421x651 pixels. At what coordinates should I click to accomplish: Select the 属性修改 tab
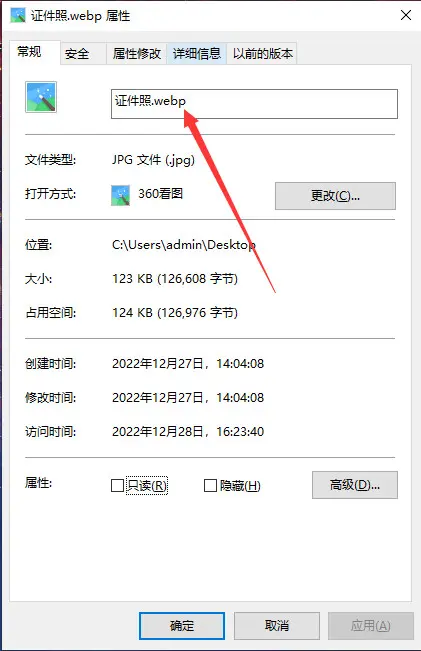pyautogui.click(x=137, y=54)
